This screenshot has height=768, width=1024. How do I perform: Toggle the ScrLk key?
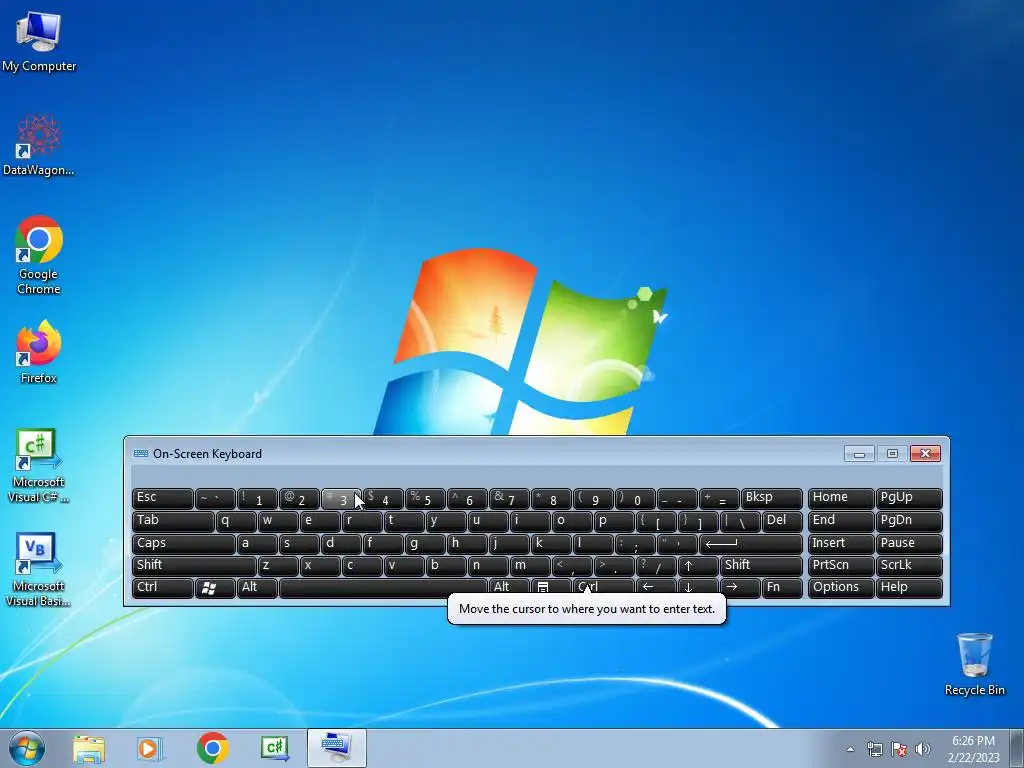[x=908, y=566]
